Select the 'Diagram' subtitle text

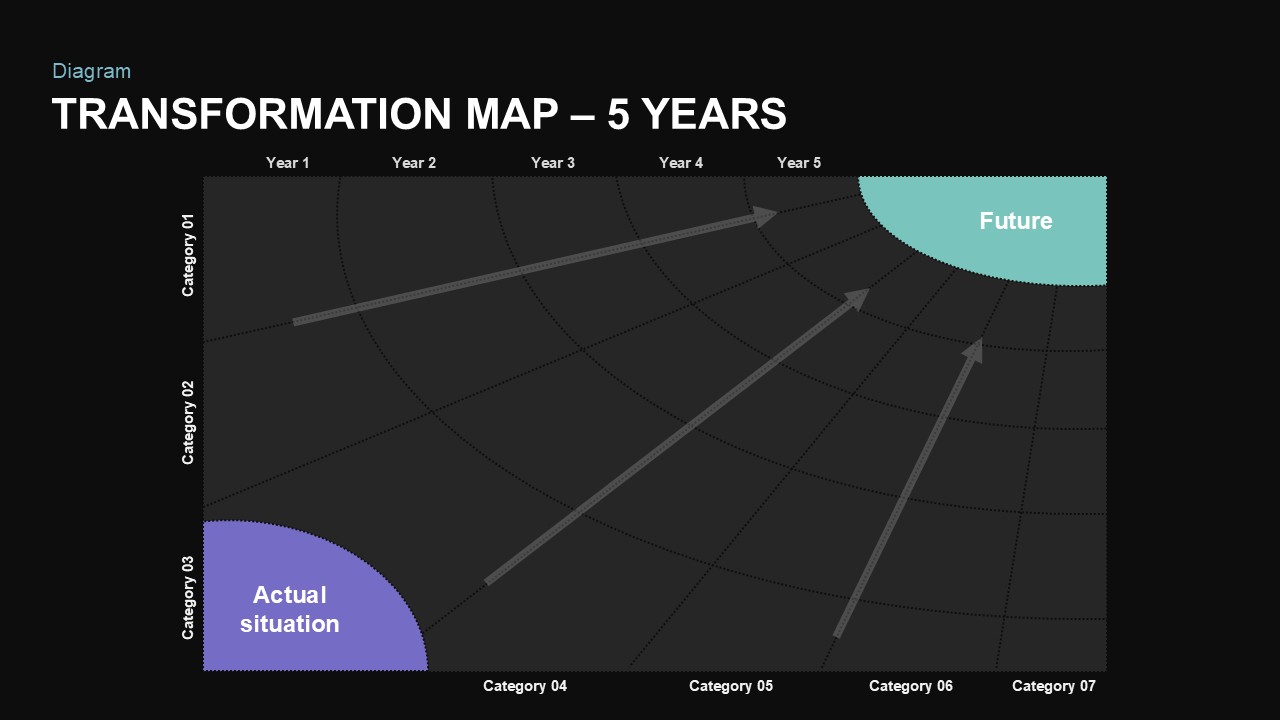pos(91,71)
